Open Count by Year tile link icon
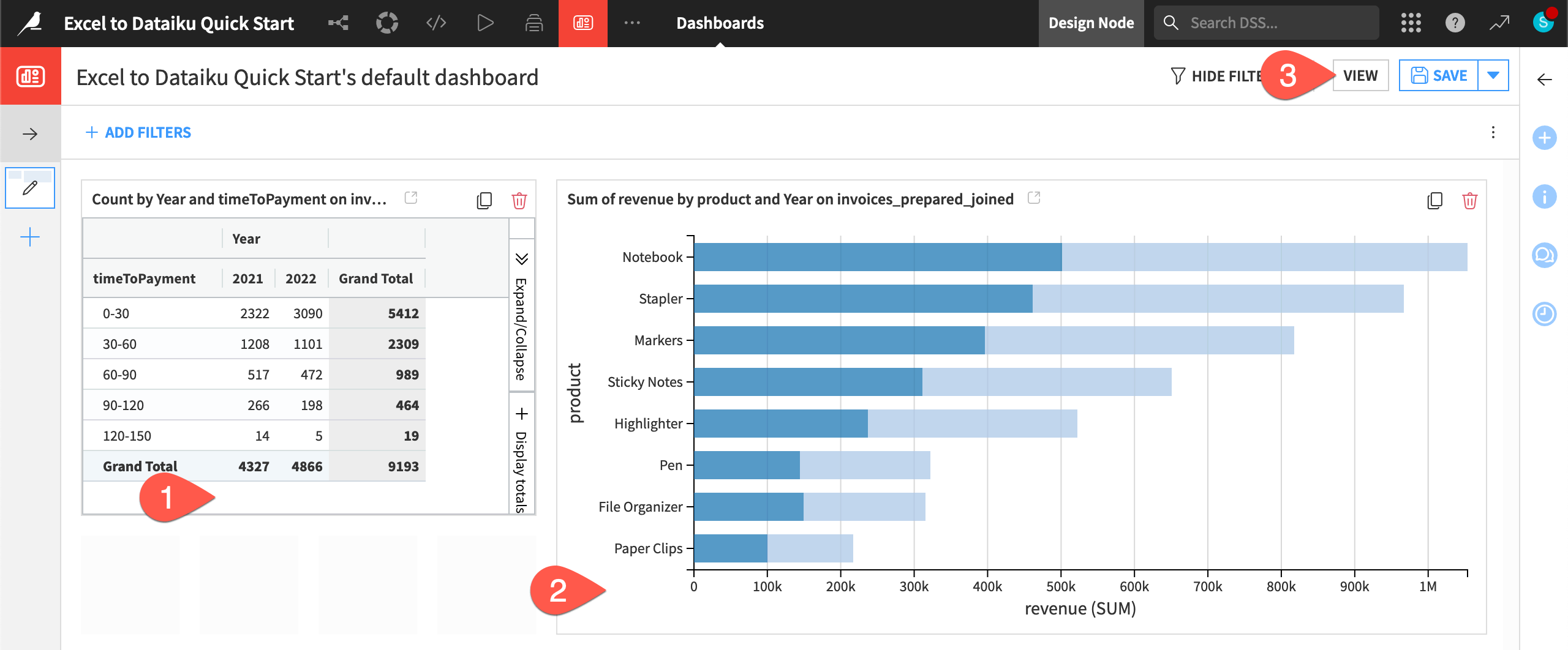 coord(411,198)
